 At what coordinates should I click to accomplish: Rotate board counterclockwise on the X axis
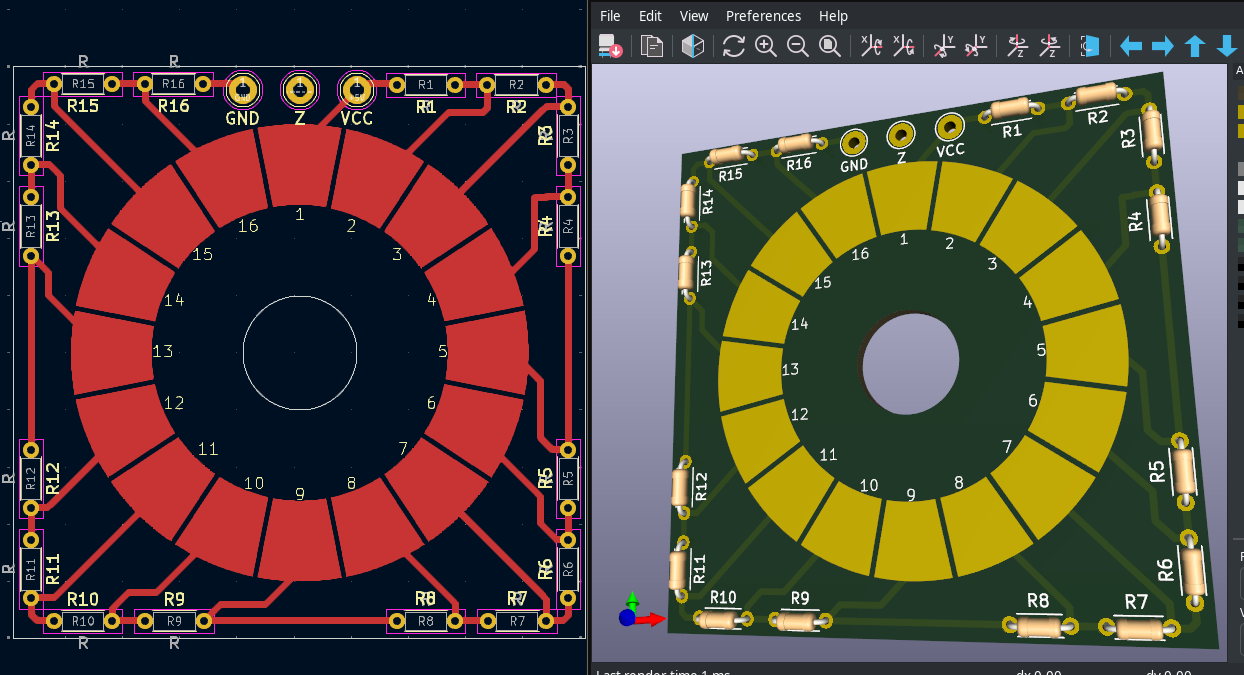903,45
